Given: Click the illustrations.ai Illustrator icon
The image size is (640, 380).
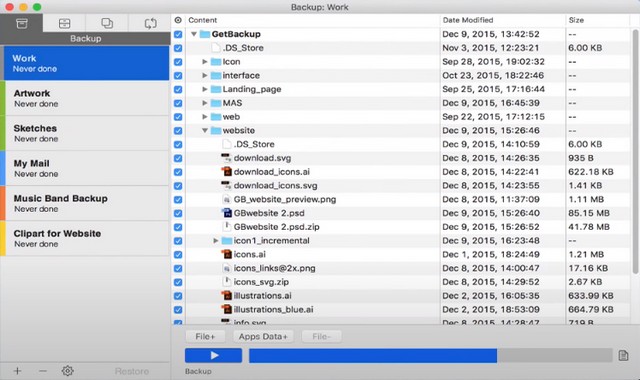Looking at the screenshot, I should click(227, 296).
